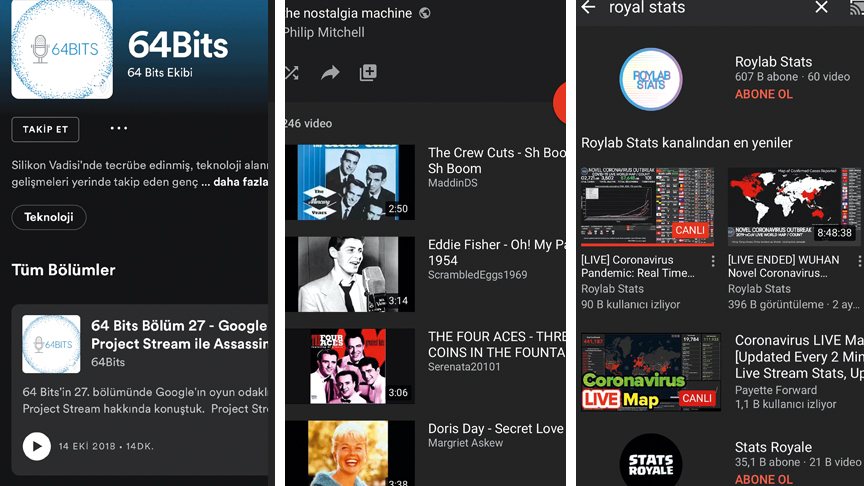The image size is (864, 486).
Task: Shuffle the nostalgia machine playlist
Action: pos(291,72)
